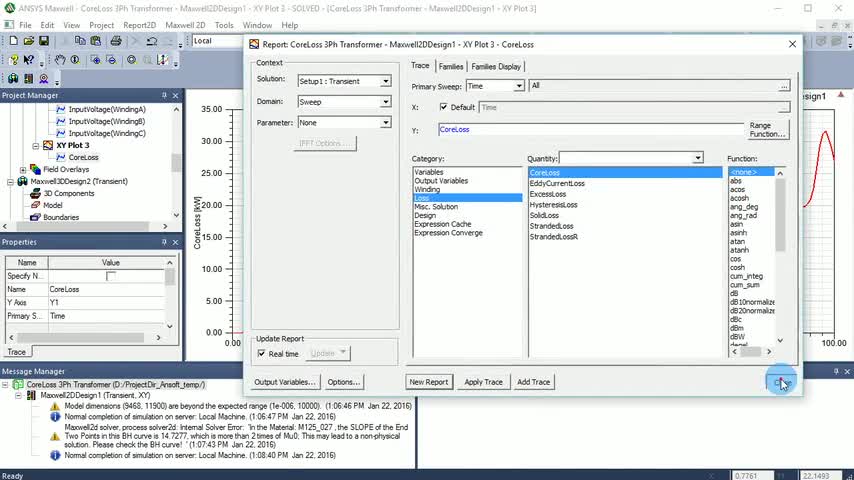Collapse Maxwell3DDesign2 (Transient) node
The width and height of the screenshot is (854, 480).
10,181
